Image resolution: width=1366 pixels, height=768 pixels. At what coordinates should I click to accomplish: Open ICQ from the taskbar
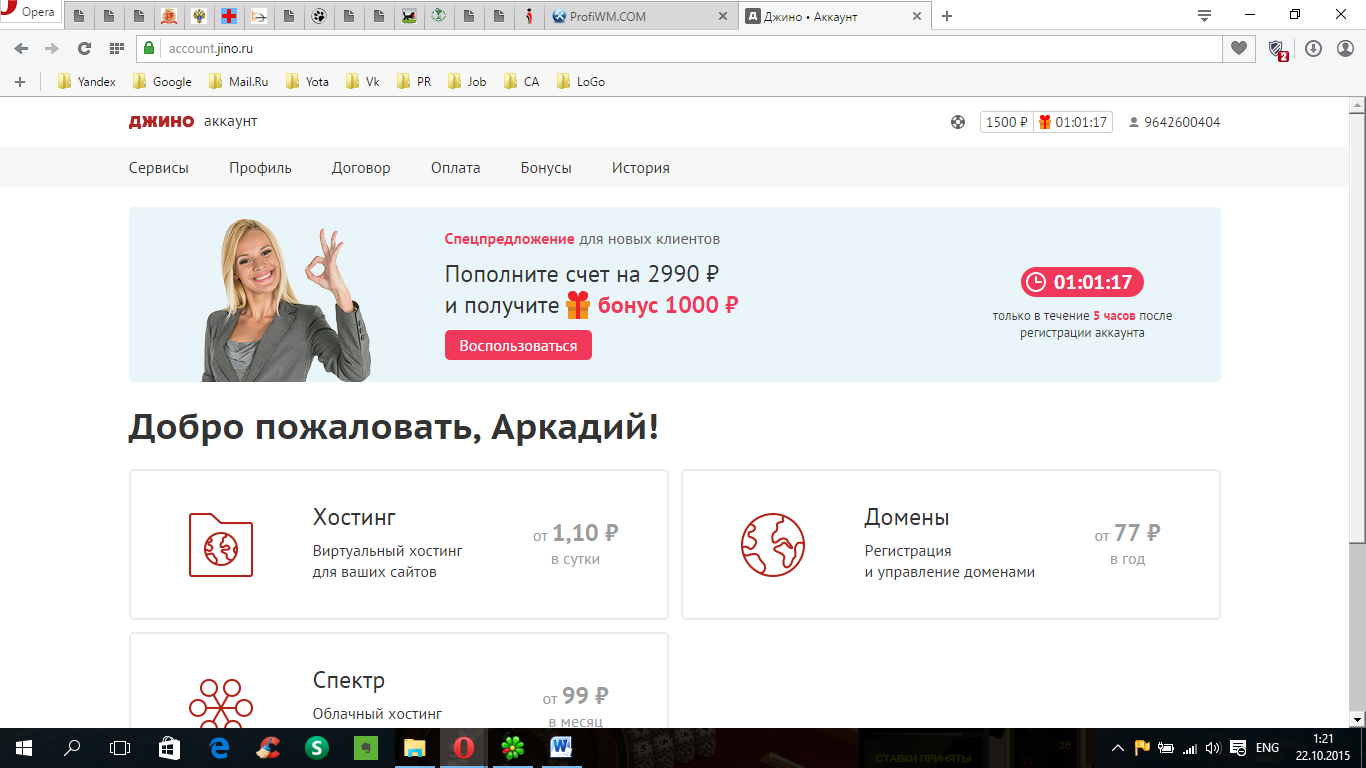513,748
